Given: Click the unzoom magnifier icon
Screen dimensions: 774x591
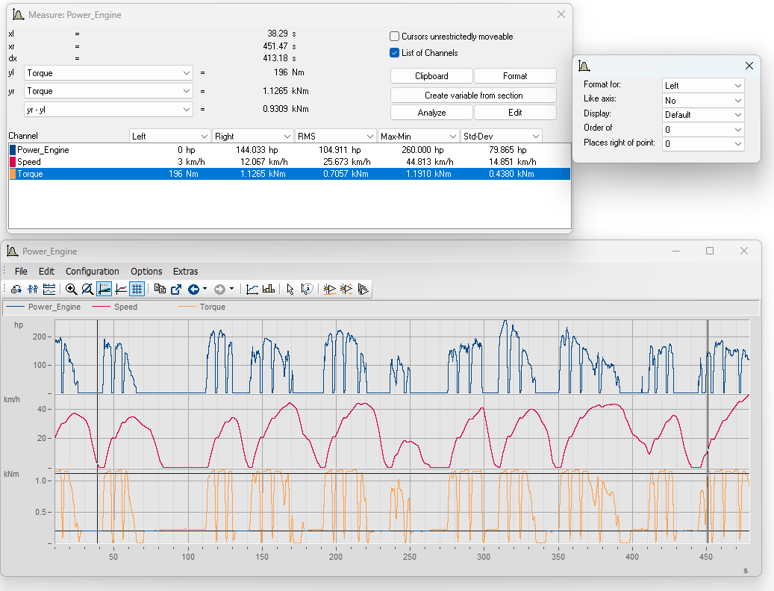Looking at the screenshot, I should [x=87, y=289].
